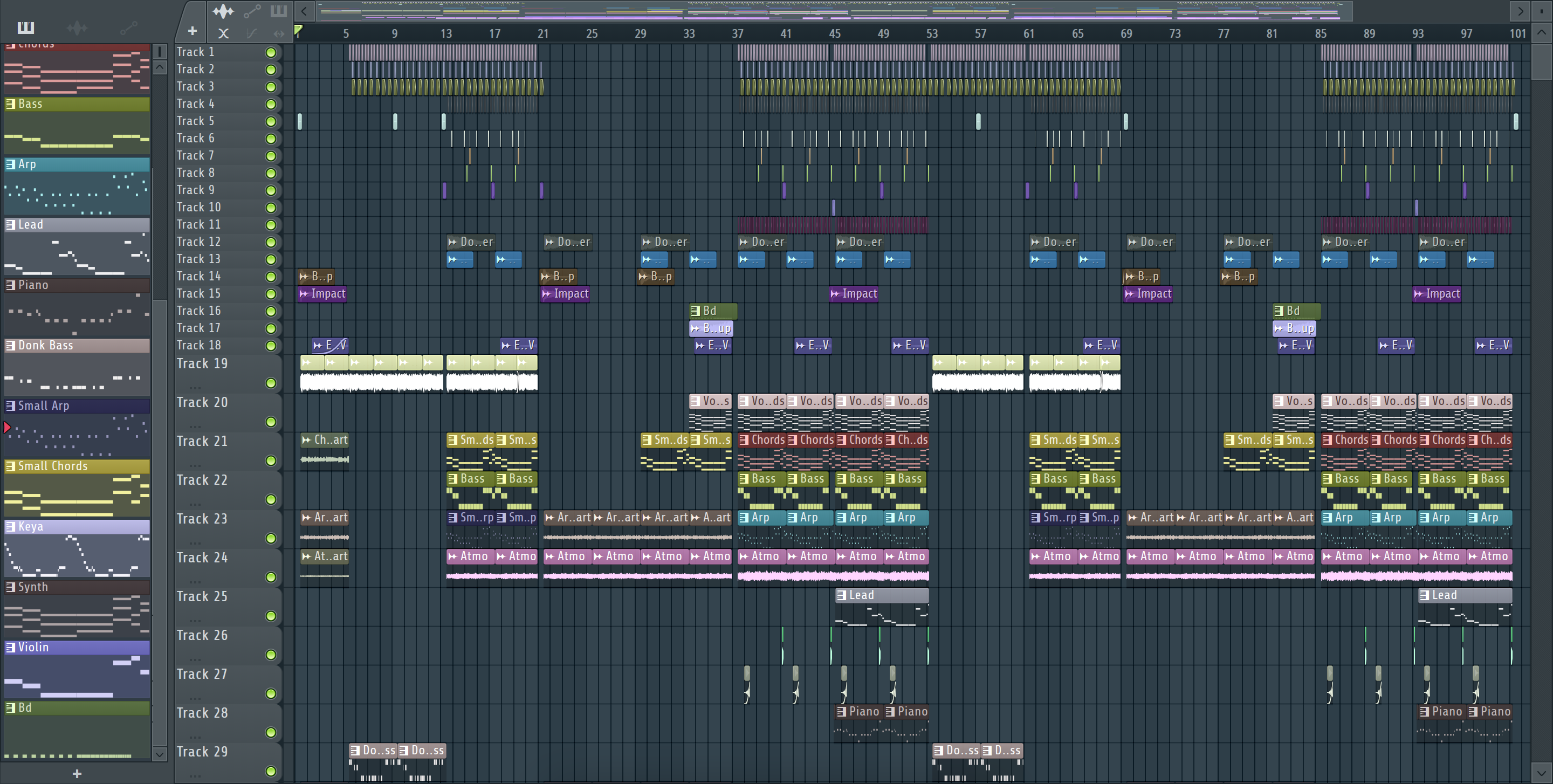Click picker scroll-down arrow

point(160,754)
